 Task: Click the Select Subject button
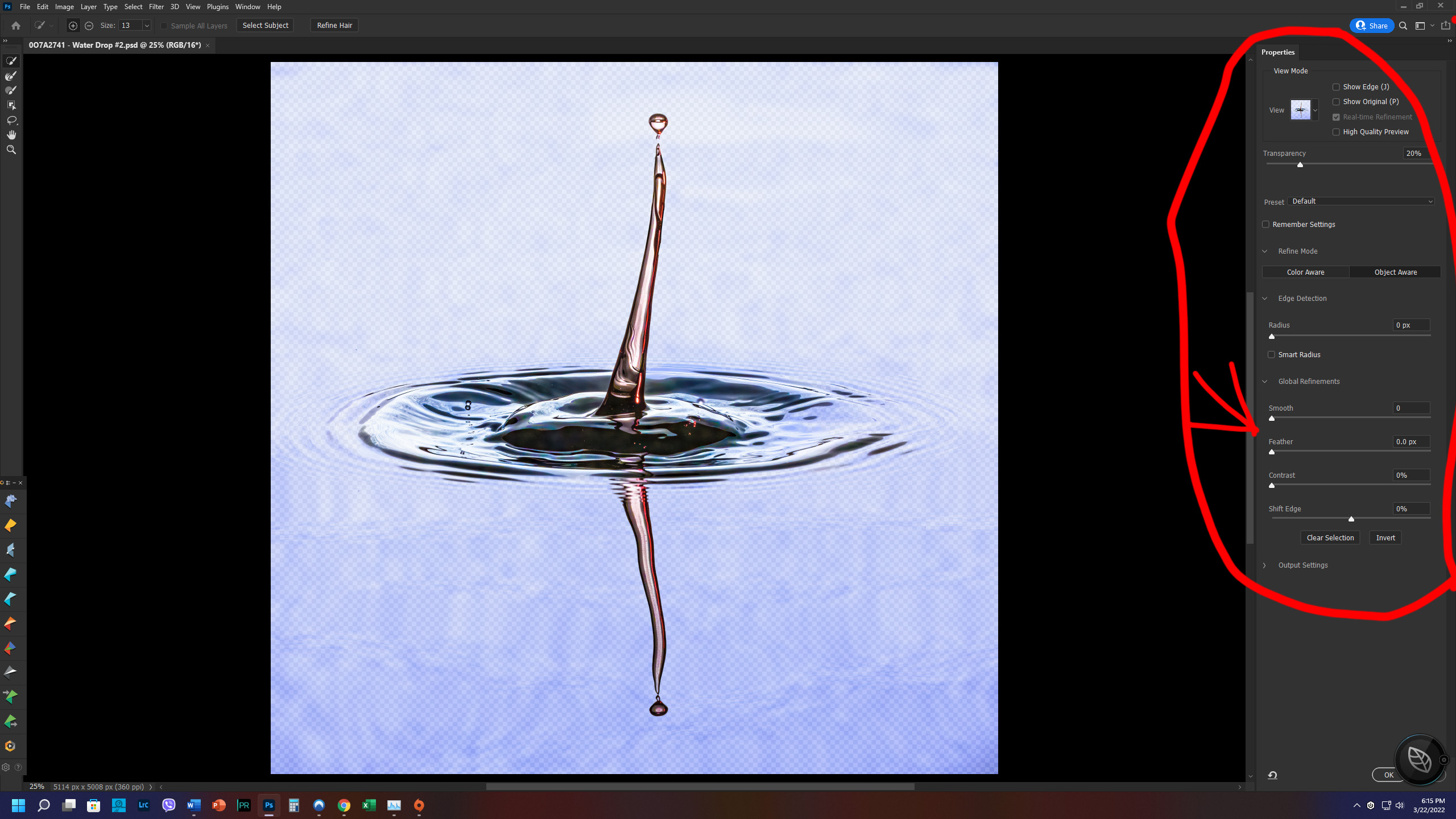pyautogui.click(x=265, y=26)
